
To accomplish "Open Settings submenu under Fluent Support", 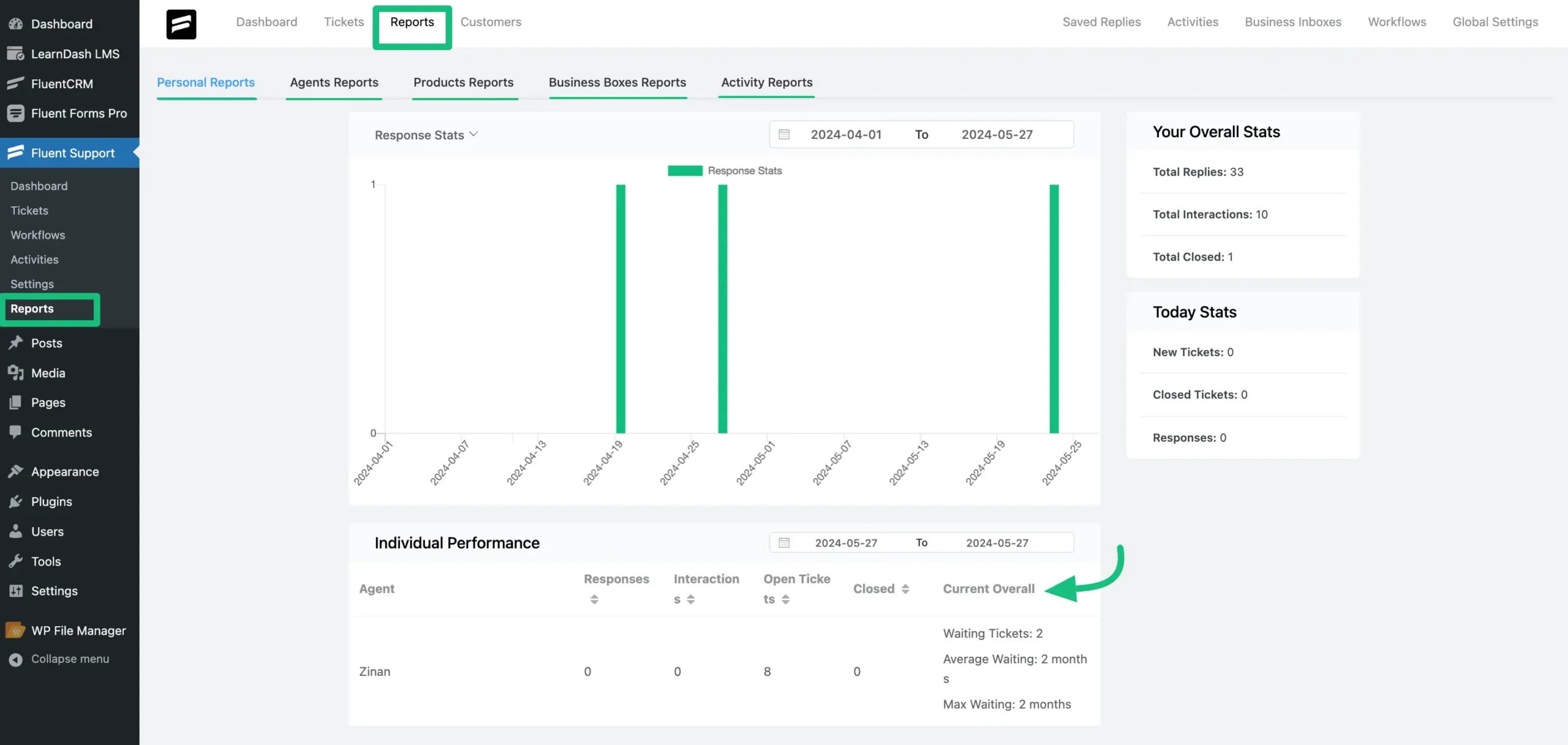I will [x=32, y=284].
